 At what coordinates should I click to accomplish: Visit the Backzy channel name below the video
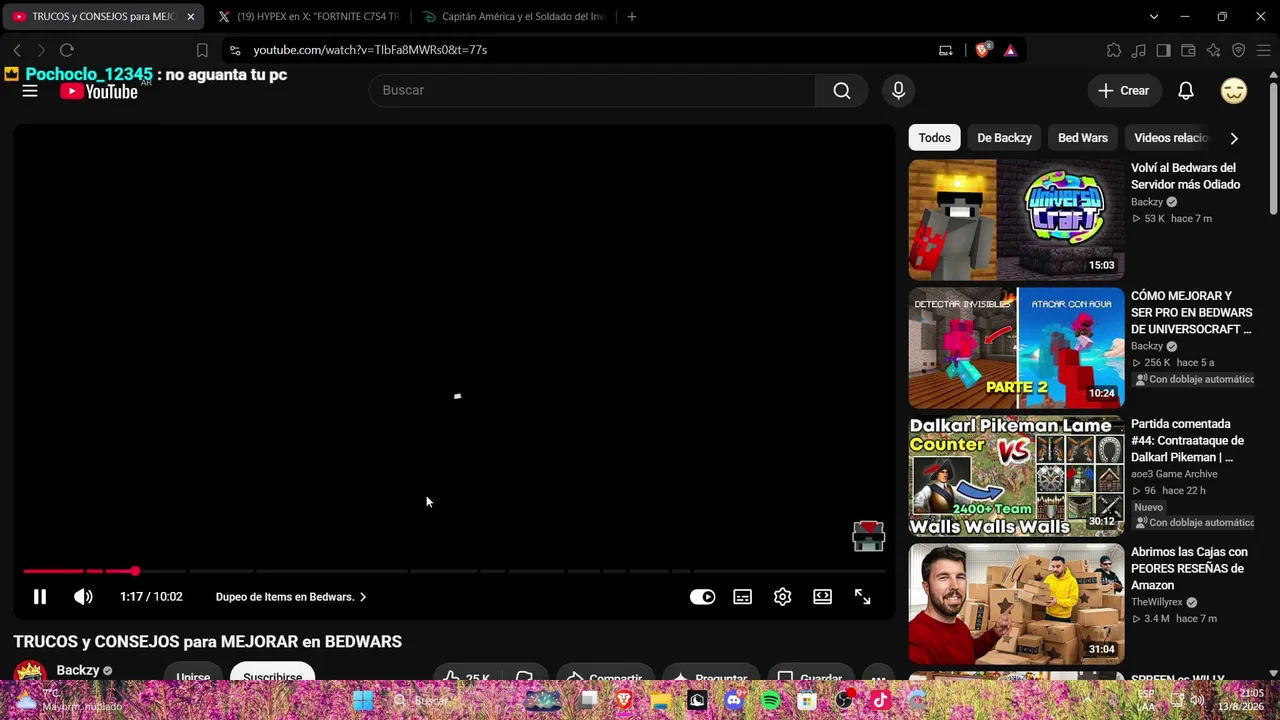click(78, 670)
